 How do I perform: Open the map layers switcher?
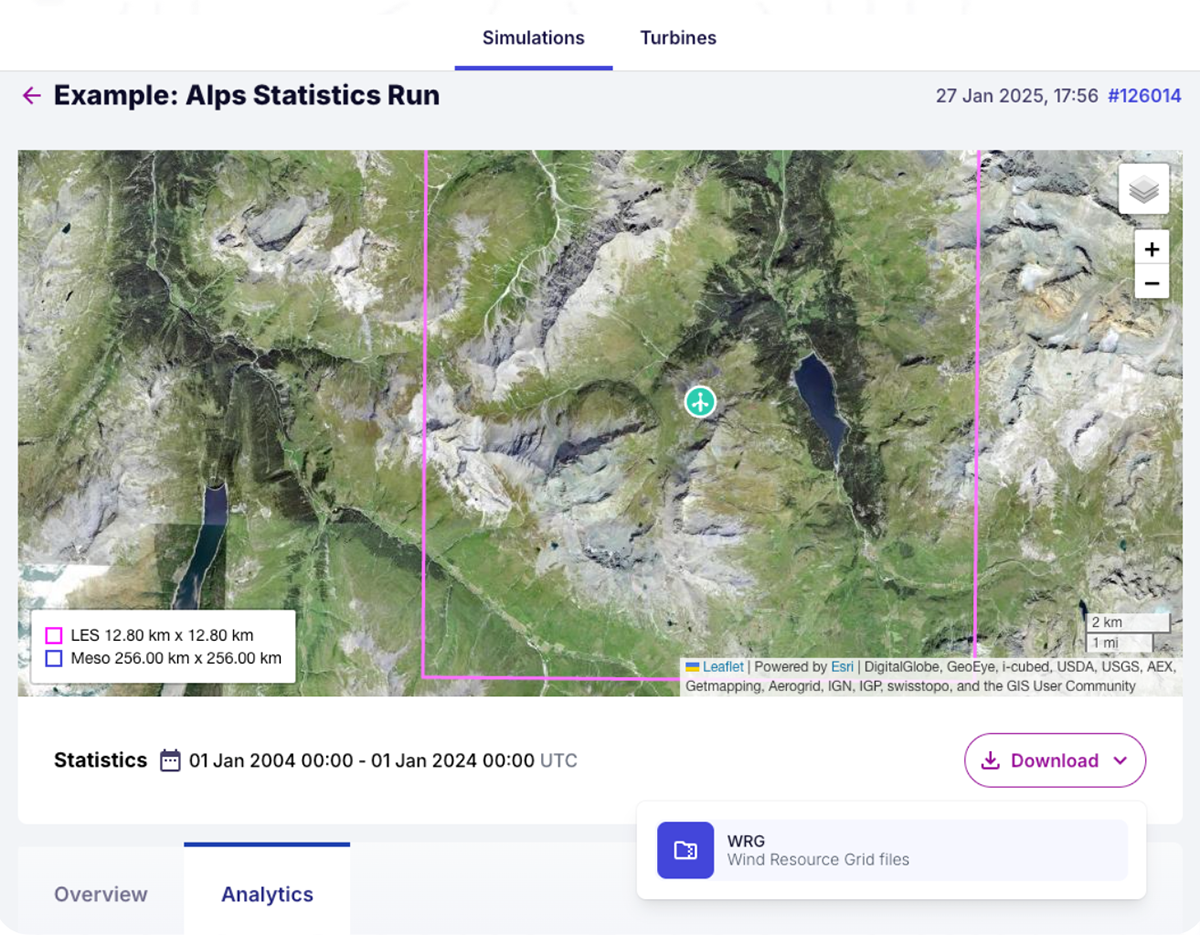[x=1143, y=189]
